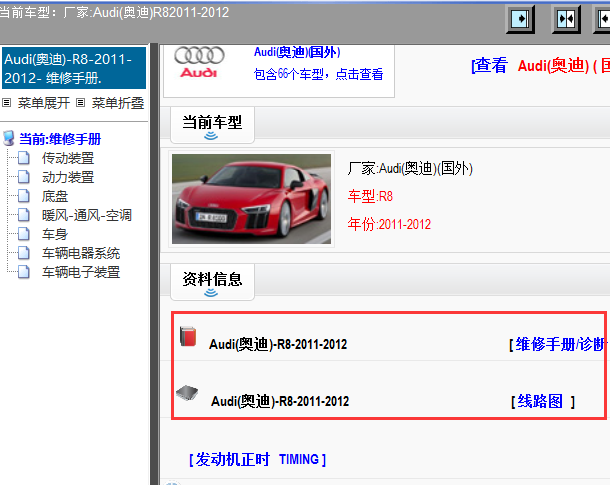Click the computer icon beside 当前:维修手册

(9, 138)
